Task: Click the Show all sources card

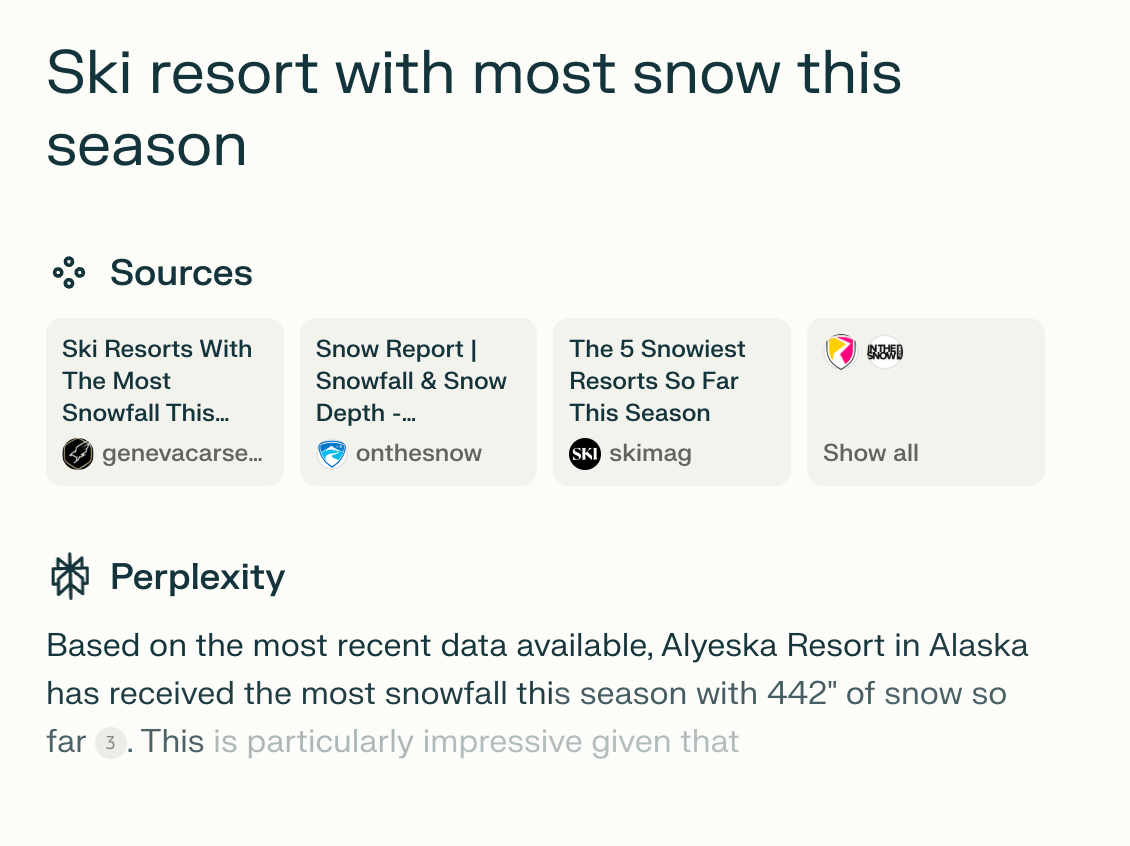Action: pos(925,401)
